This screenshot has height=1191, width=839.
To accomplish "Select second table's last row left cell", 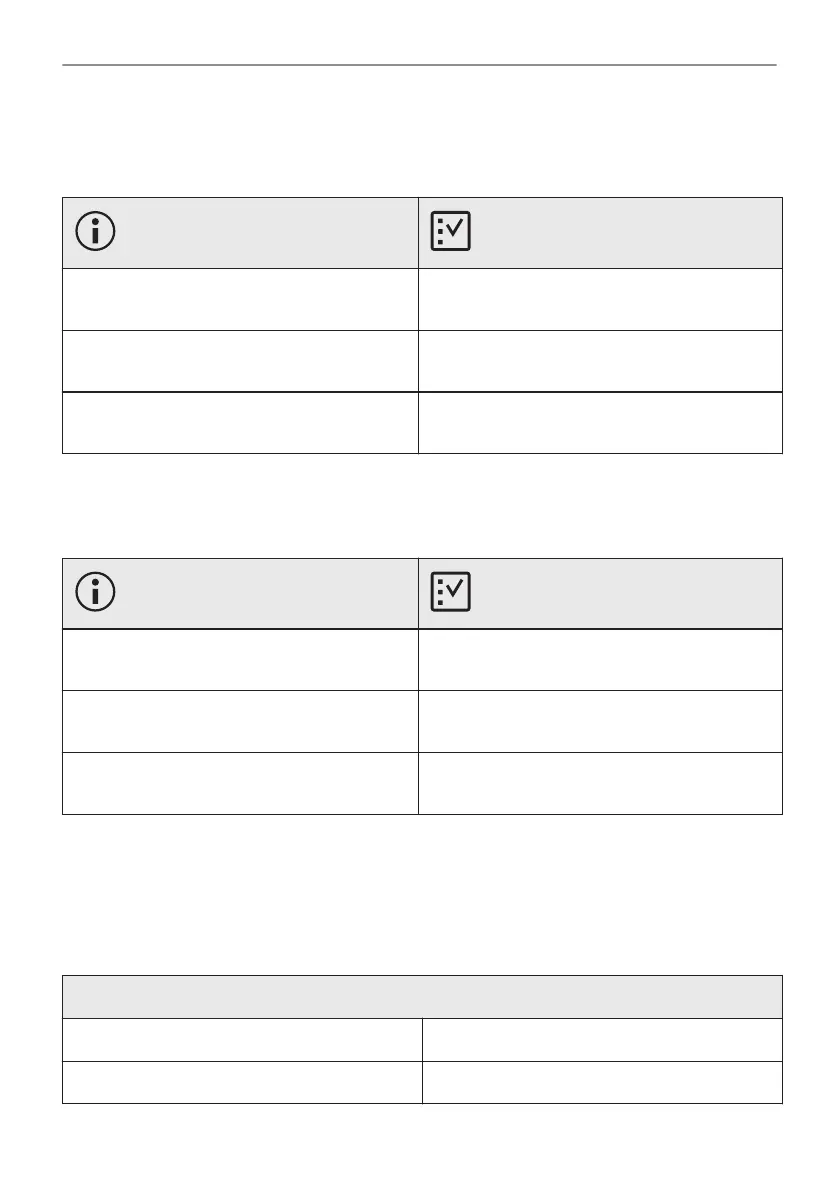I will pos(240,783).
